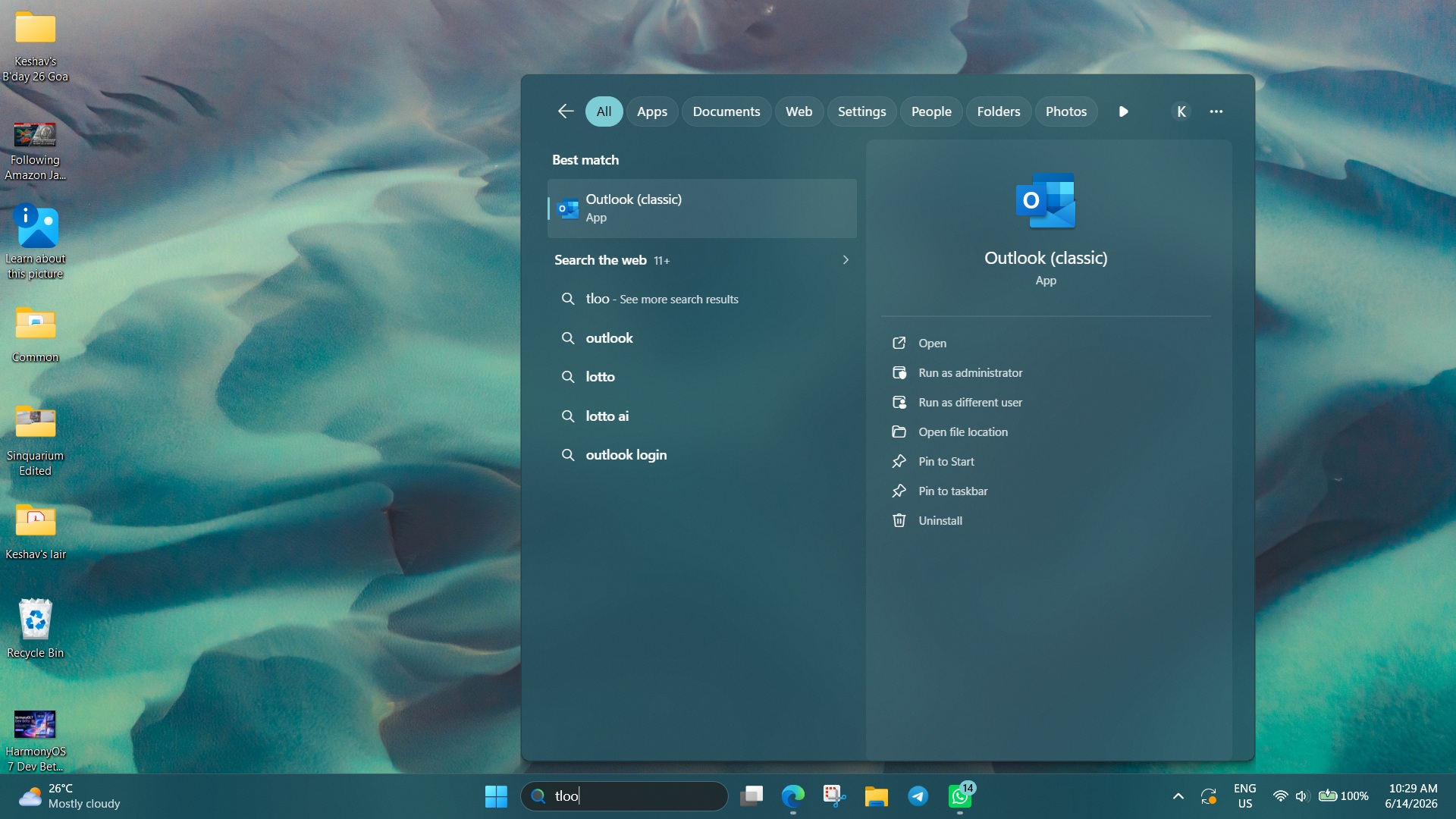Click the large Outlook icon in preview pane
The width and height of the screenshot is (1456, 819).
tap(1046, 200)
